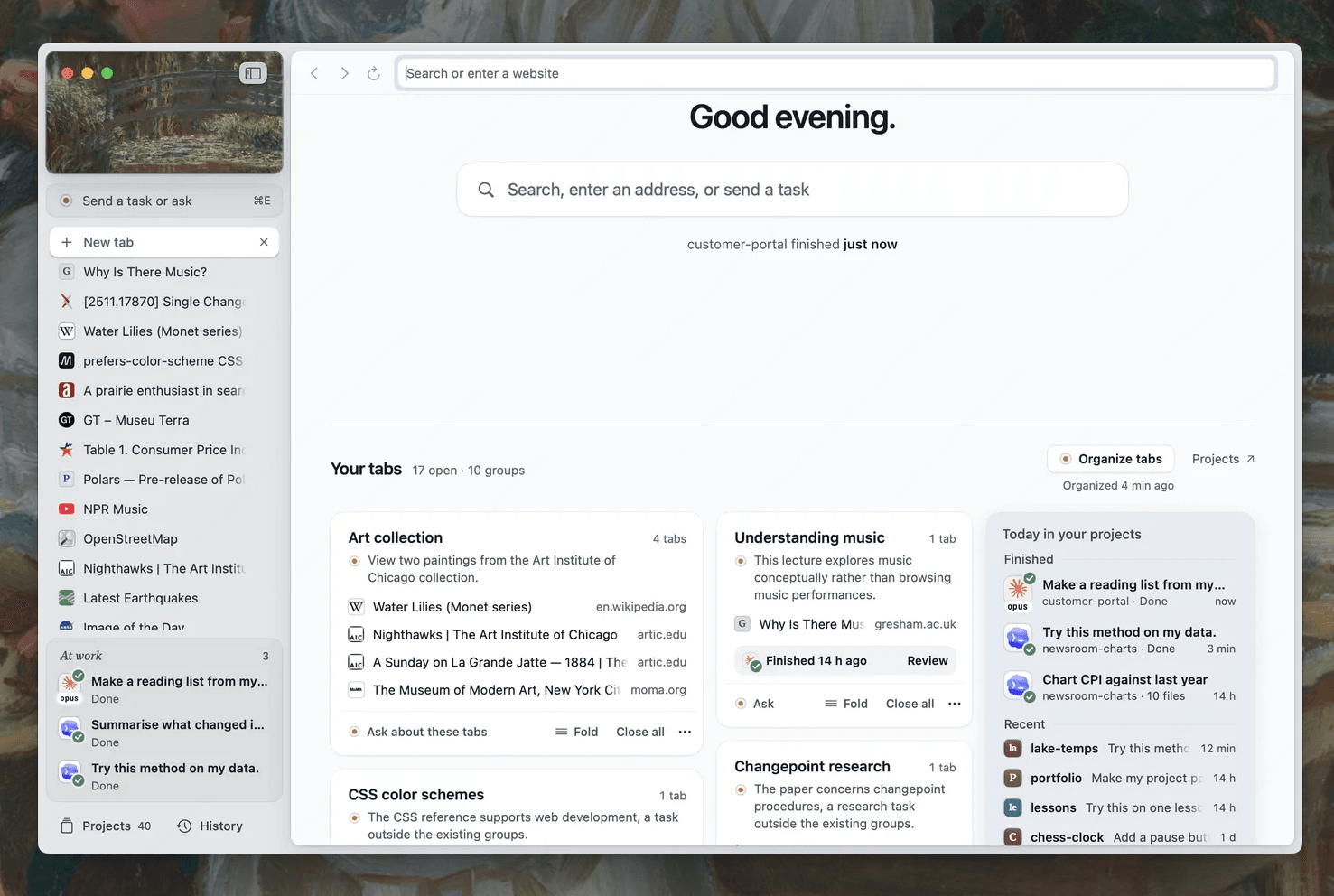This screenshot has width=1334, height=896.
Task: Go forward with the right arrow
Action: click(x=344, y=73)
